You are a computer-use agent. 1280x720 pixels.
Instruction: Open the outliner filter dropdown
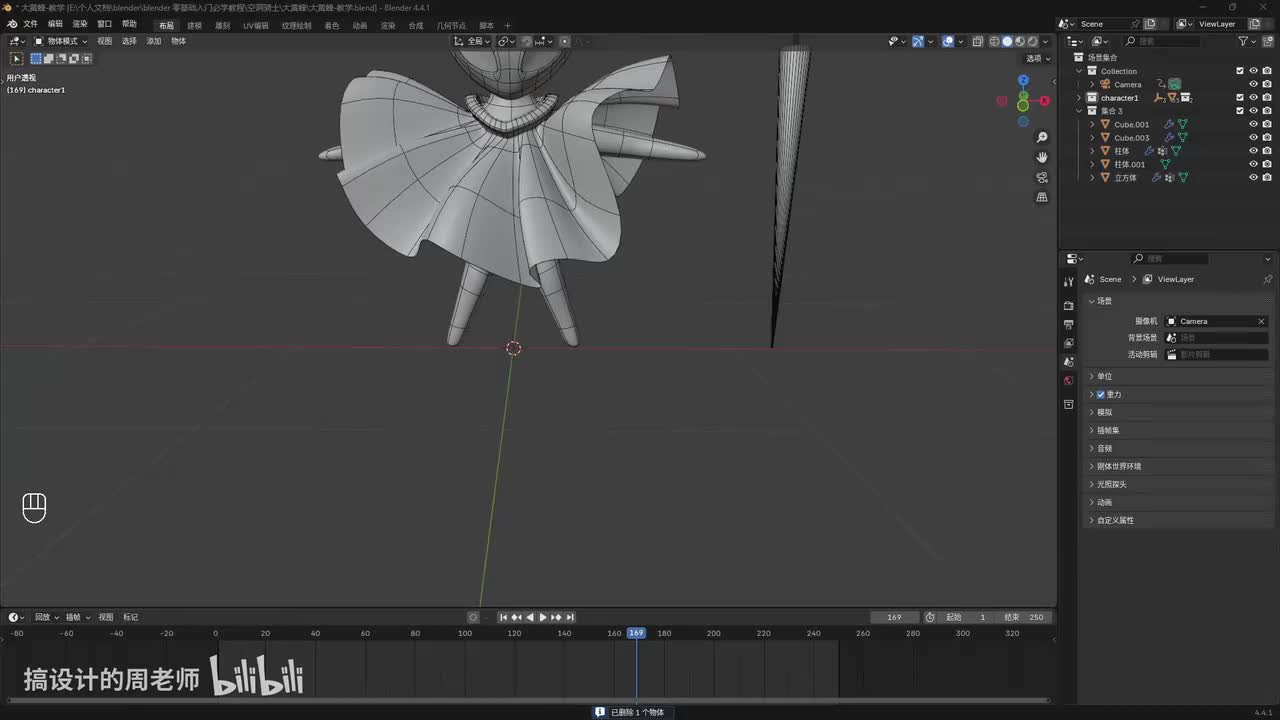click(x=1246, y=41)
